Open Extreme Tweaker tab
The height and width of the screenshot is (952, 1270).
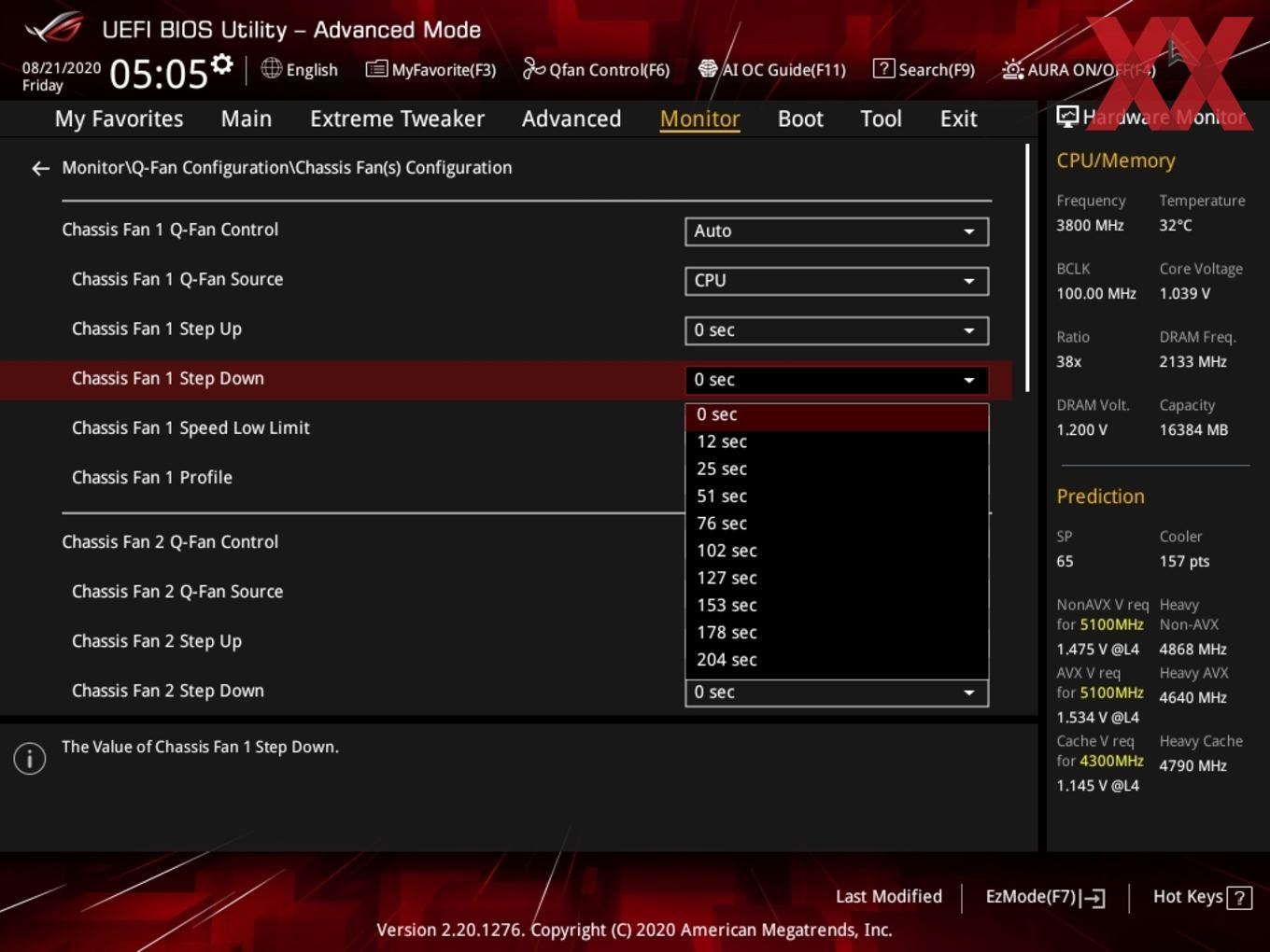(397, 119)
